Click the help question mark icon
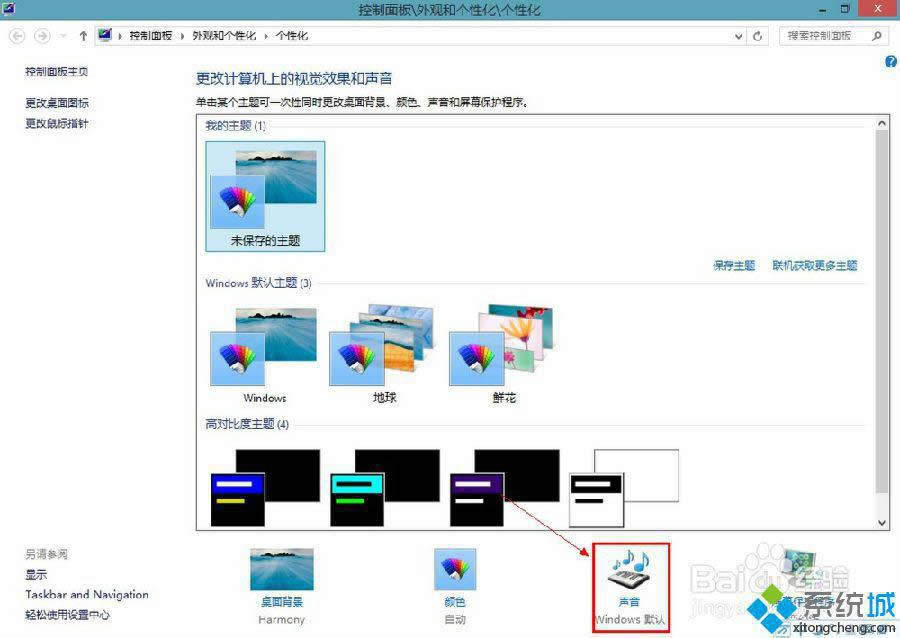Screen dimensions: 900x638 tap(890, 61)
